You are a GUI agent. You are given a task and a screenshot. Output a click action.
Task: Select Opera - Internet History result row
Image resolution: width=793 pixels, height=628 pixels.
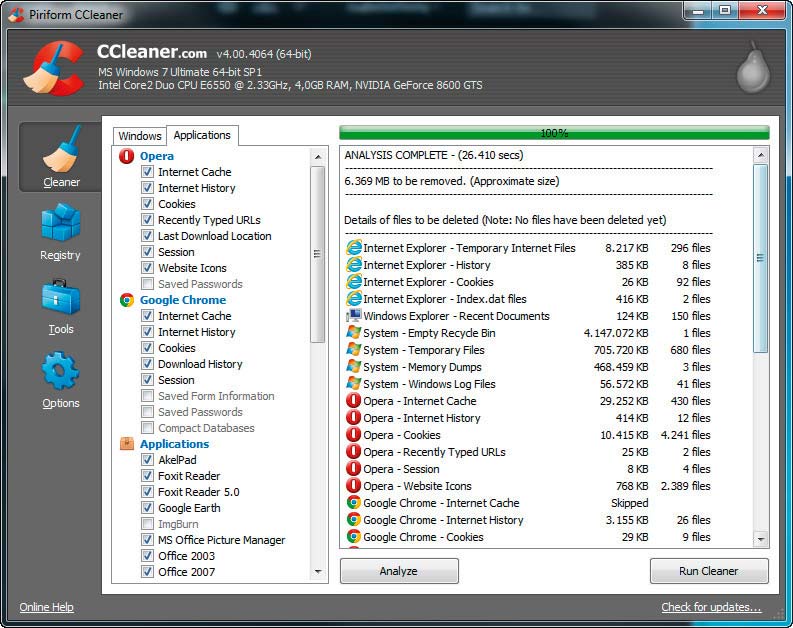(x=528, y=418)
